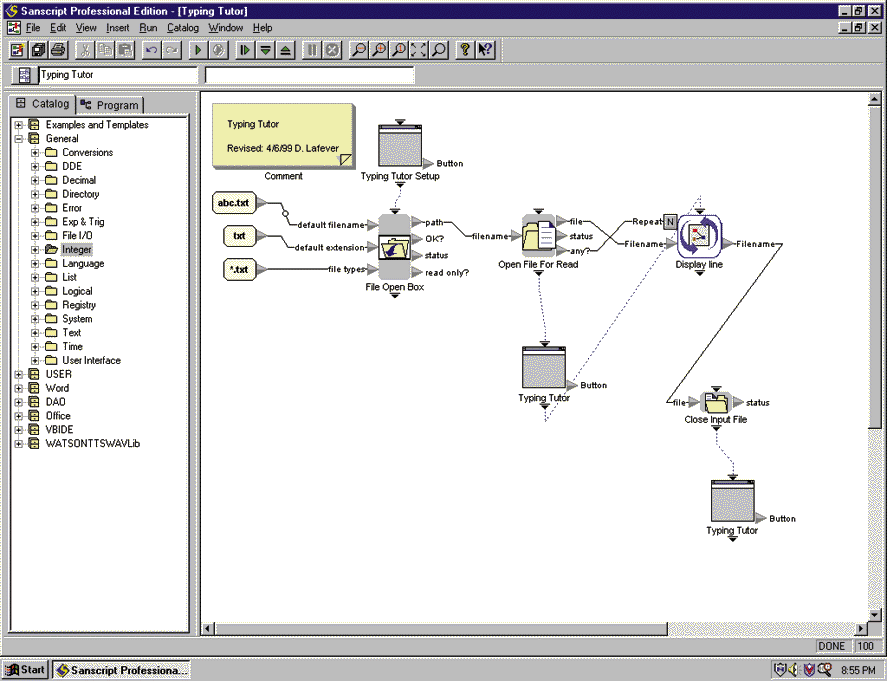Switch to the Program tab
This screenshot has width=887, height=681.
point(111,105)
